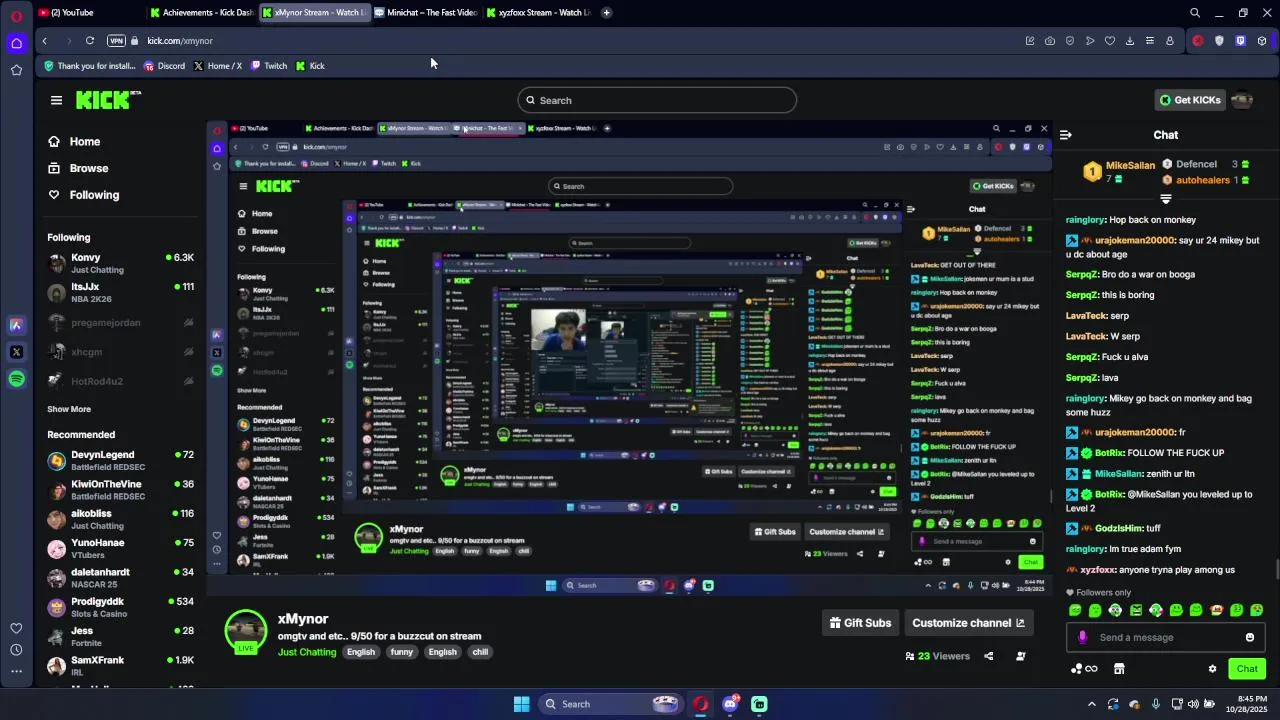This screenshot has width=1280, height=720.
Task: Open Browse in Kick sidebar
Action: pos(78,168)
